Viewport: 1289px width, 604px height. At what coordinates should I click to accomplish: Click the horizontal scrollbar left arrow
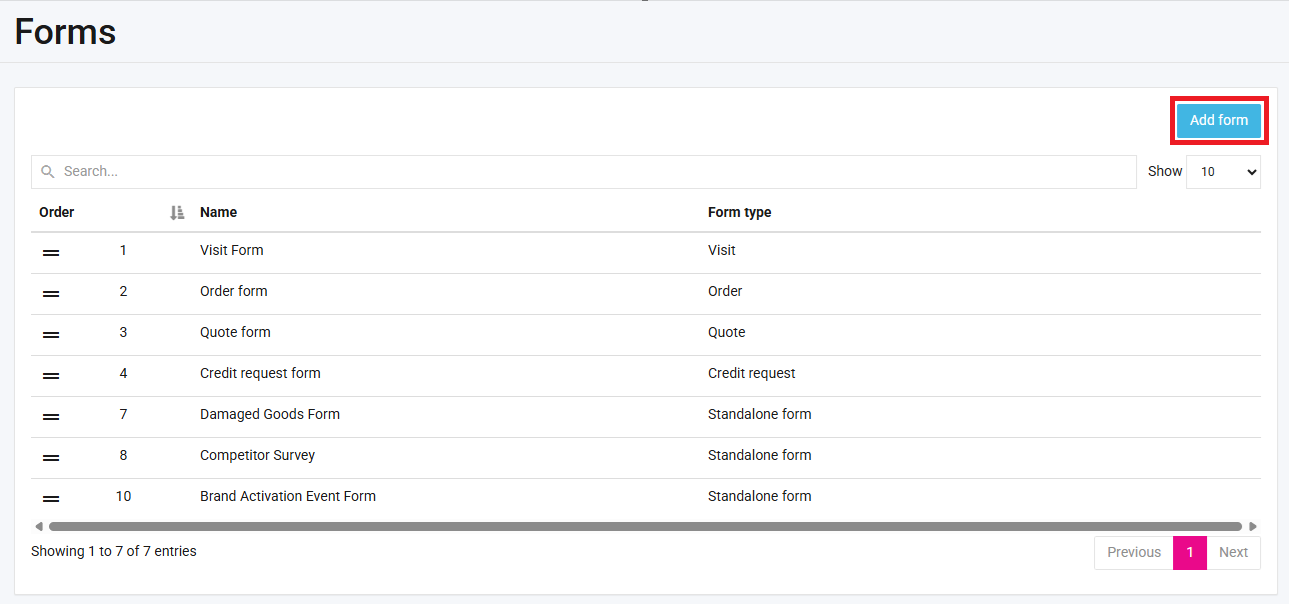(39, 526)
